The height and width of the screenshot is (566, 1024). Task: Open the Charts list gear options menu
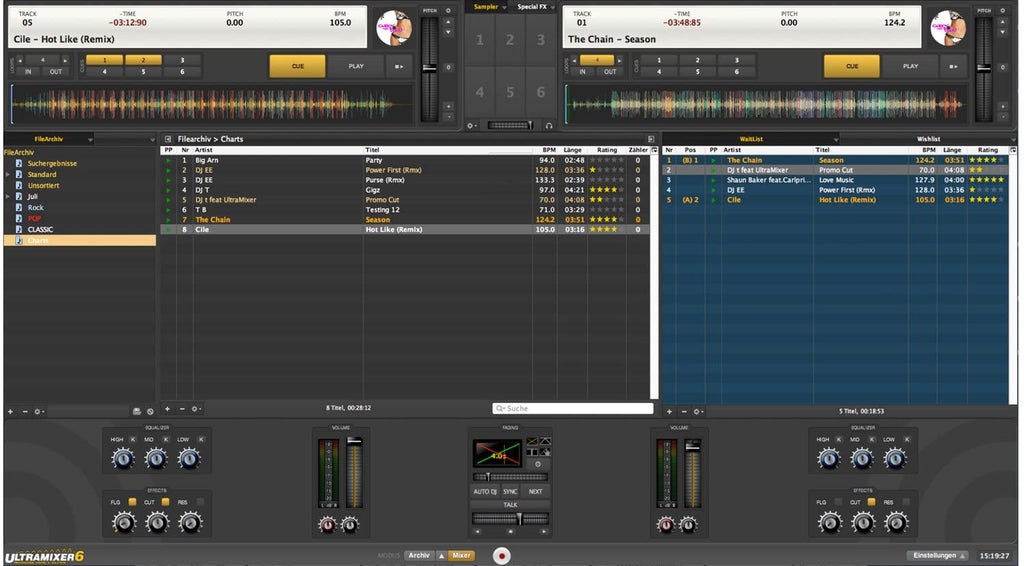tap(196, 409)
